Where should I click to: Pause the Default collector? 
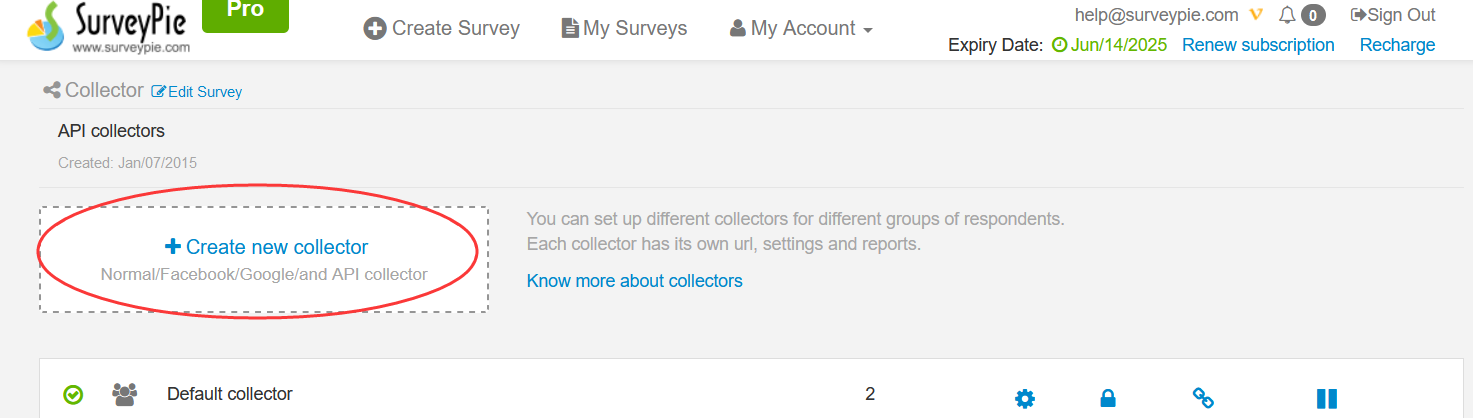1327,399
